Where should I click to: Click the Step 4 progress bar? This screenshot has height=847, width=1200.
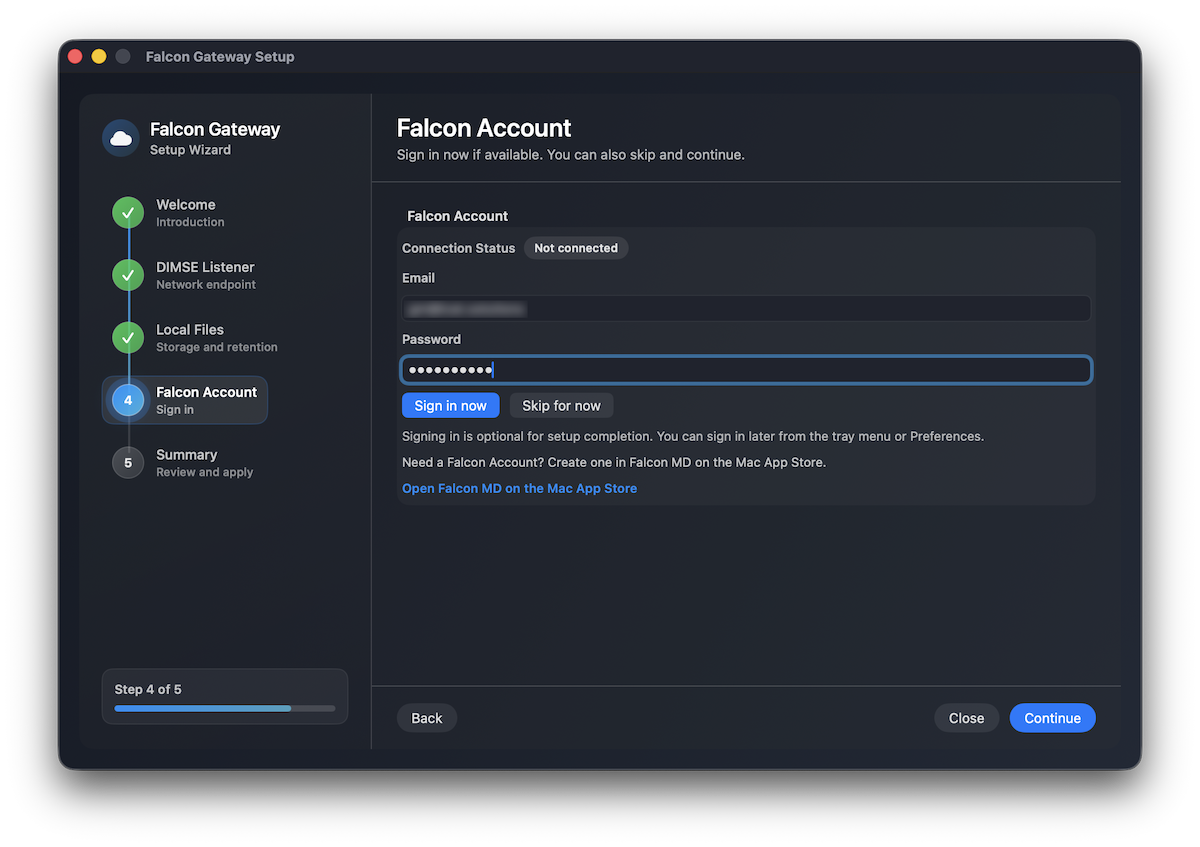click(x=224, y=708)
